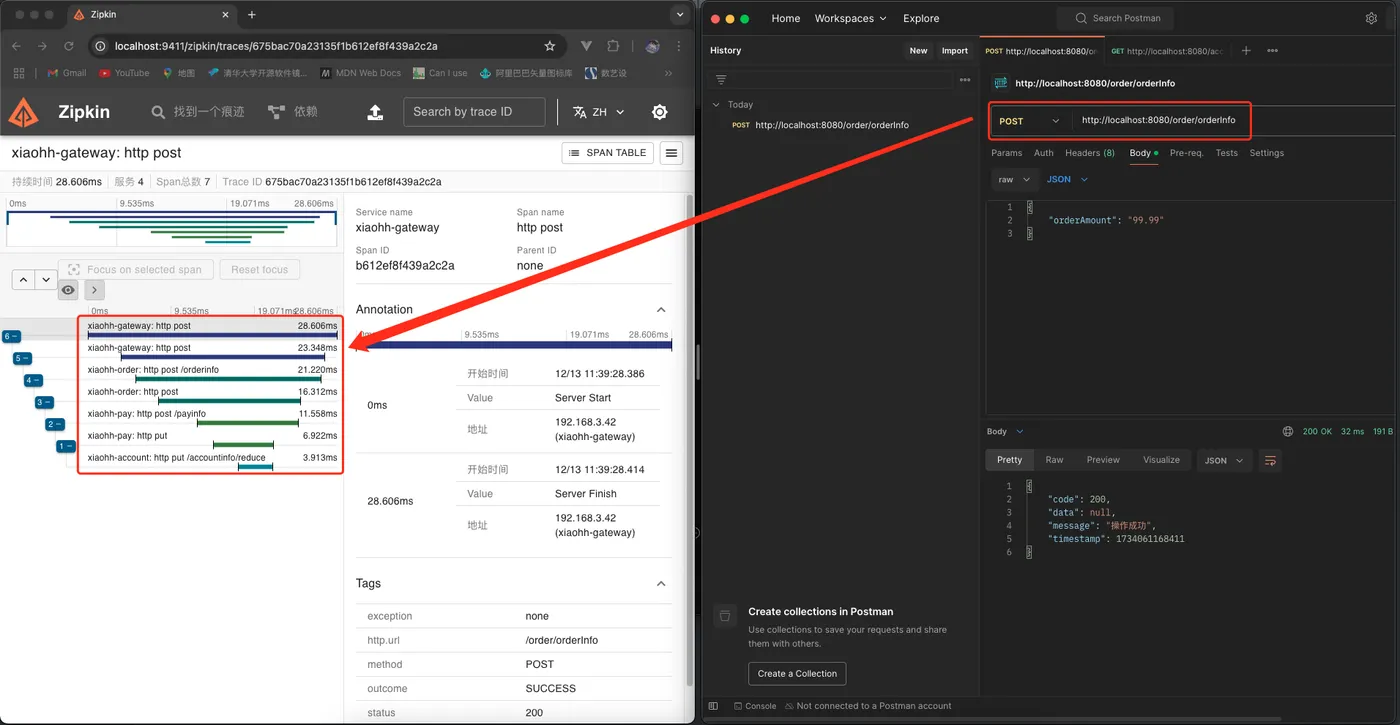Image resolution: width=1400 pixels, height=725 pixels.
Task: Click the Reset focus button
Action: tap(259, 269)
